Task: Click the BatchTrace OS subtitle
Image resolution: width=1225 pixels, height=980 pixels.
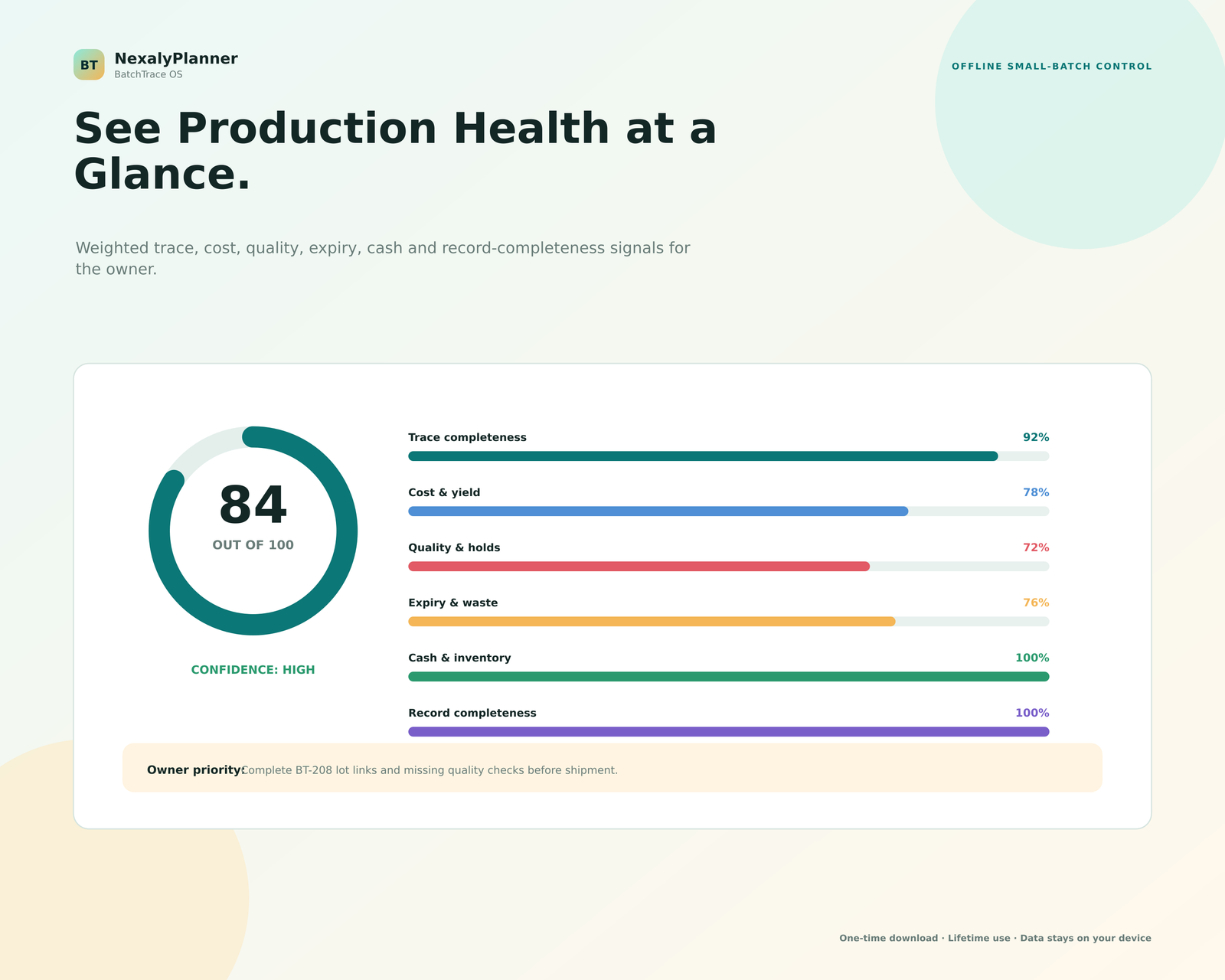Action: click(x=149, y=74)
